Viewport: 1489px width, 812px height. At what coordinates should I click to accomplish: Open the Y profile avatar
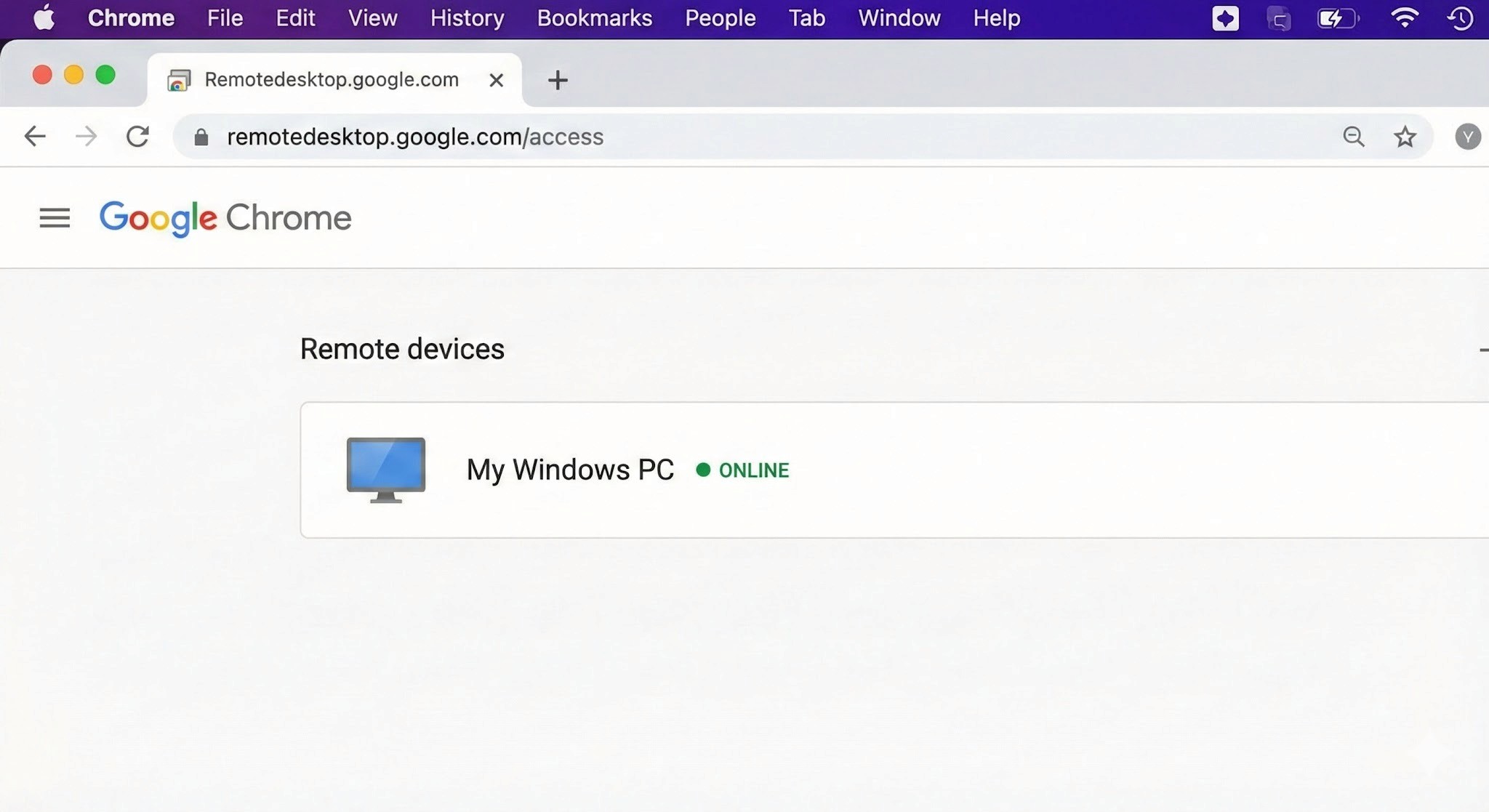[x=1467, y=136]
